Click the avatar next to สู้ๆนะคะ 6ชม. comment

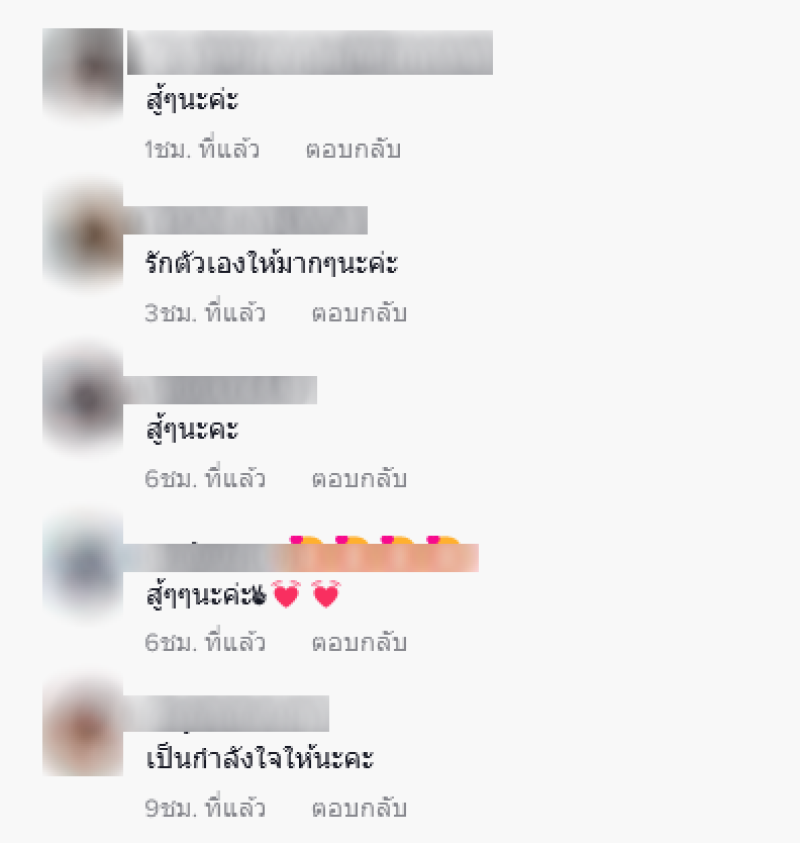pos(83,399)
